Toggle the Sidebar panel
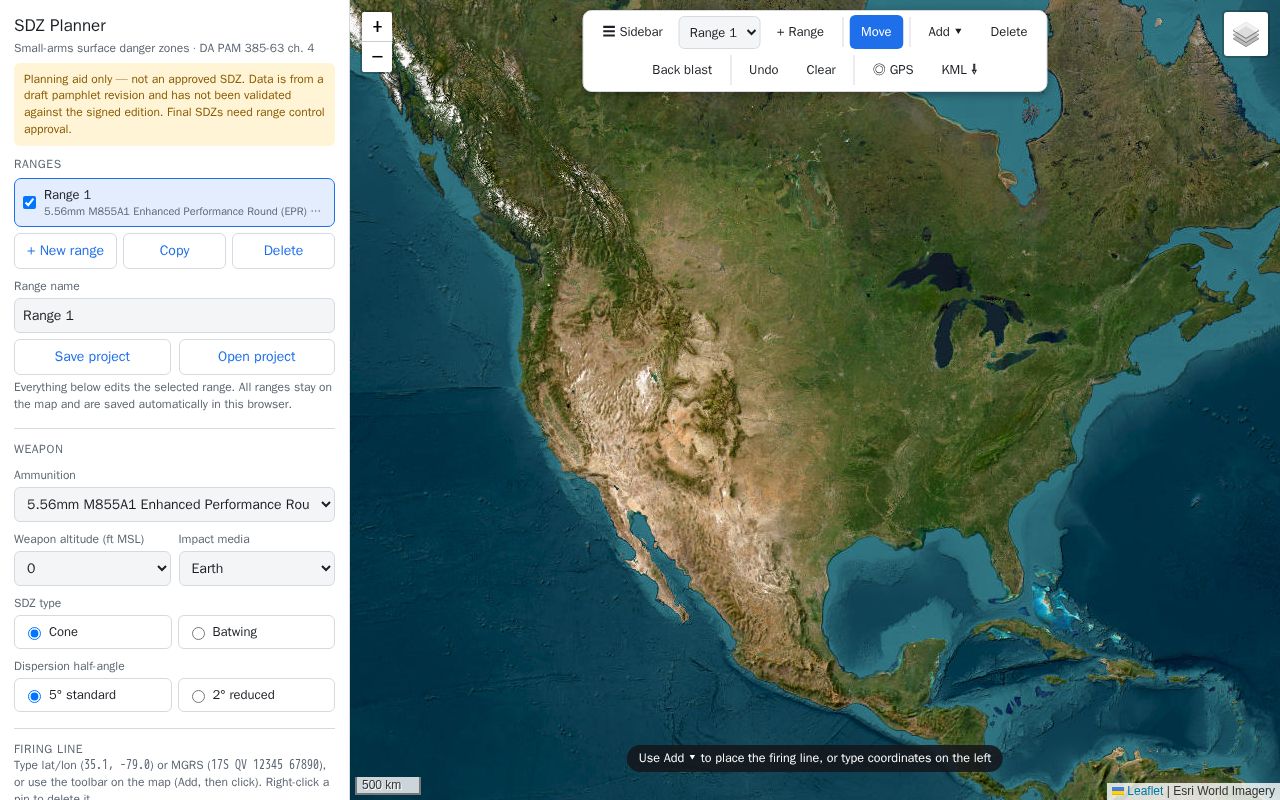 click(632, 32)
